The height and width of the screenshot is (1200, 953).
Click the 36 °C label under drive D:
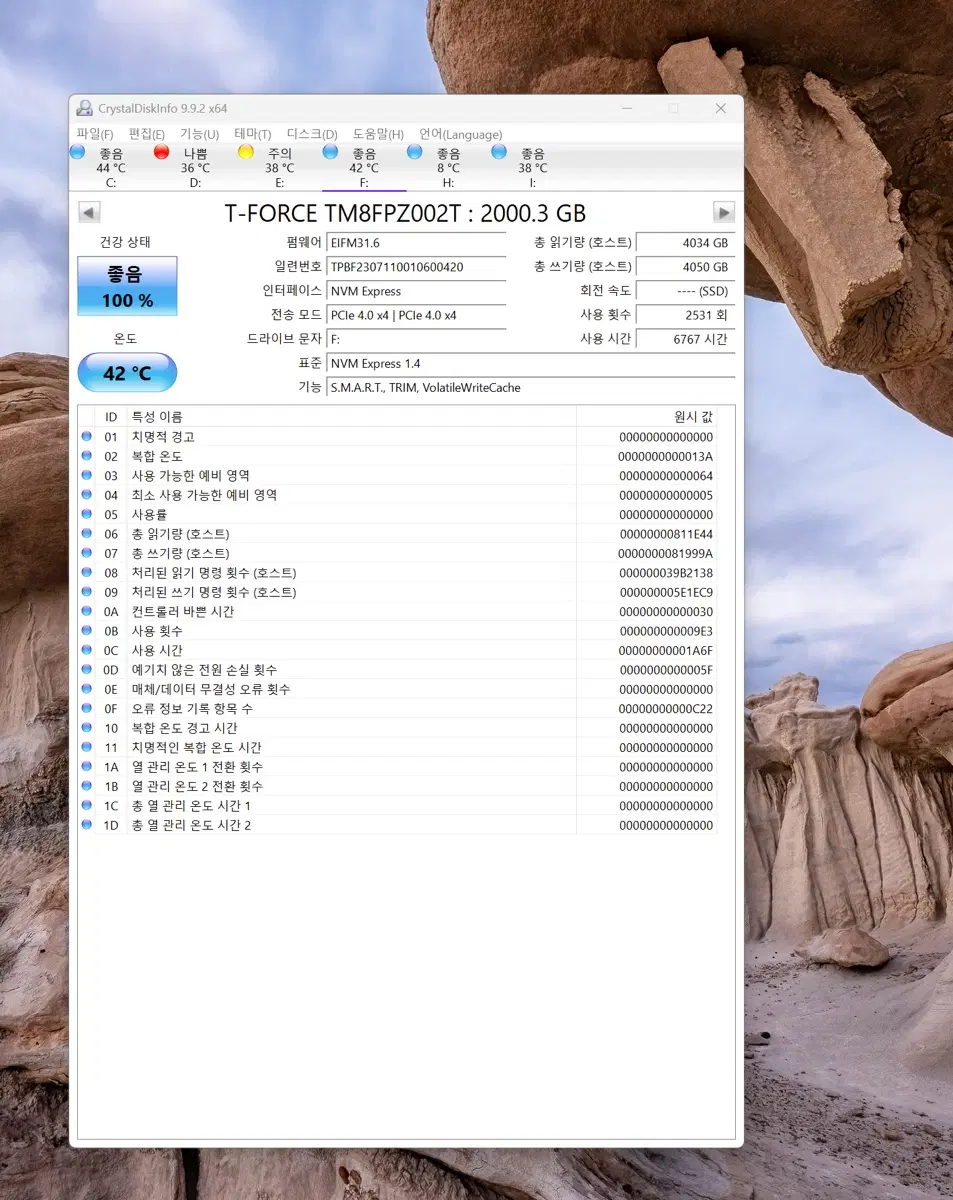195,168
